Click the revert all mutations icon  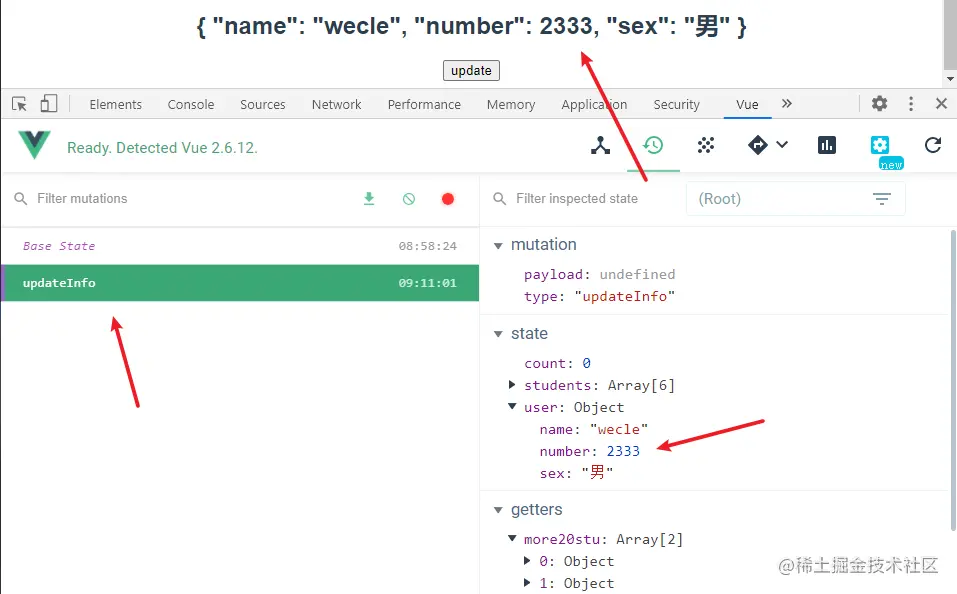[408, 199]
